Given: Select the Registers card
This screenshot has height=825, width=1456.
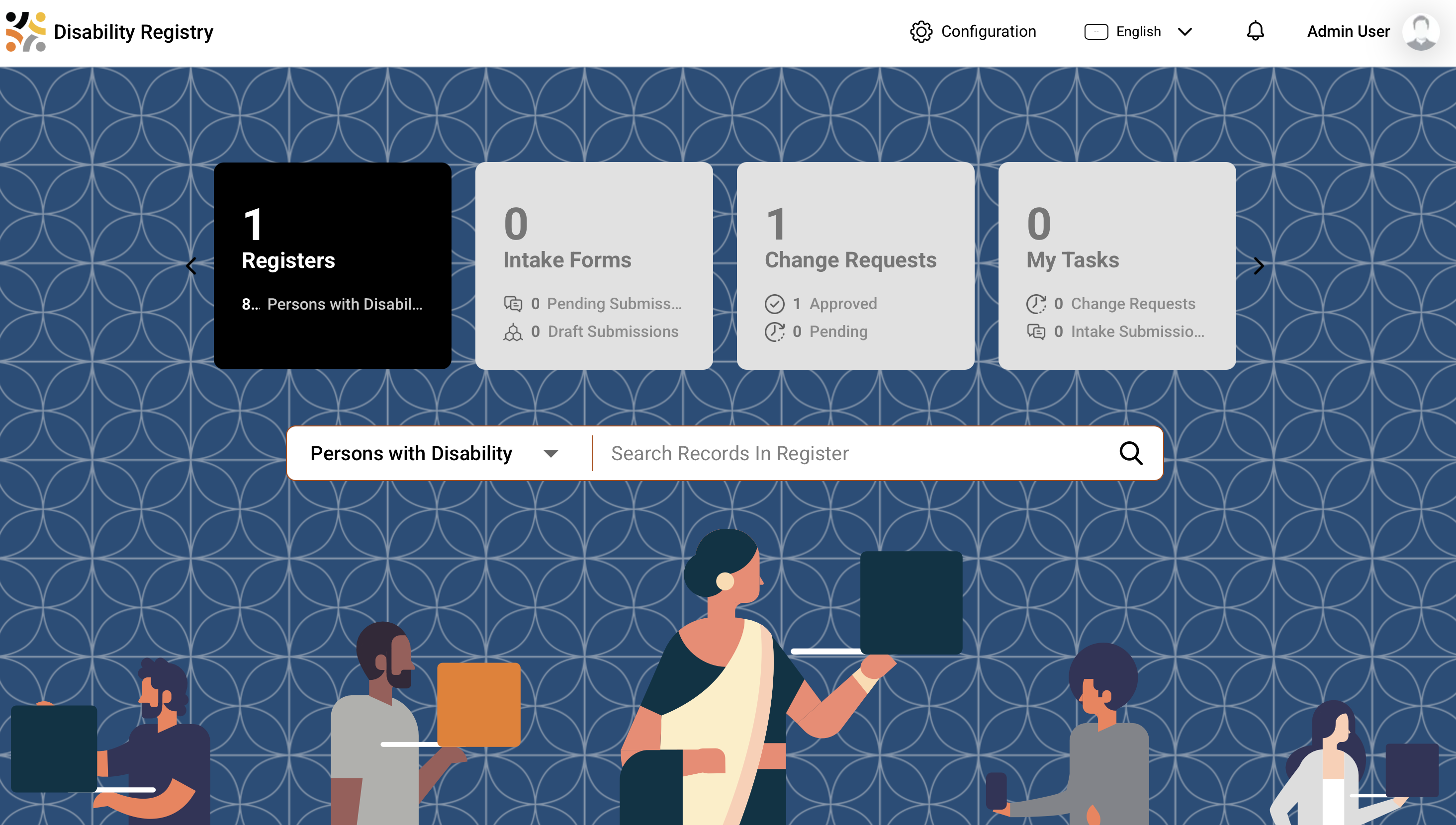Looking at the screenshot, I should [333, 266].
